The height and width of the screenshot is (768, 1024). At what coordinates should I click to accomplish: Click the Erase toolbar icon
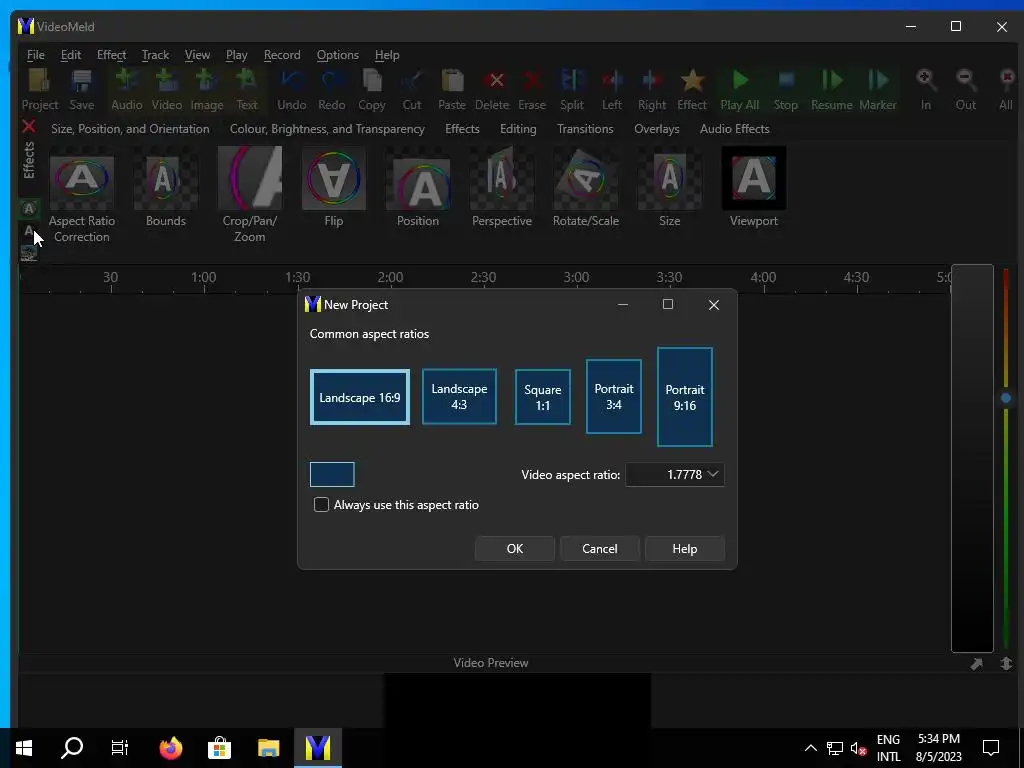pos(532,89)
